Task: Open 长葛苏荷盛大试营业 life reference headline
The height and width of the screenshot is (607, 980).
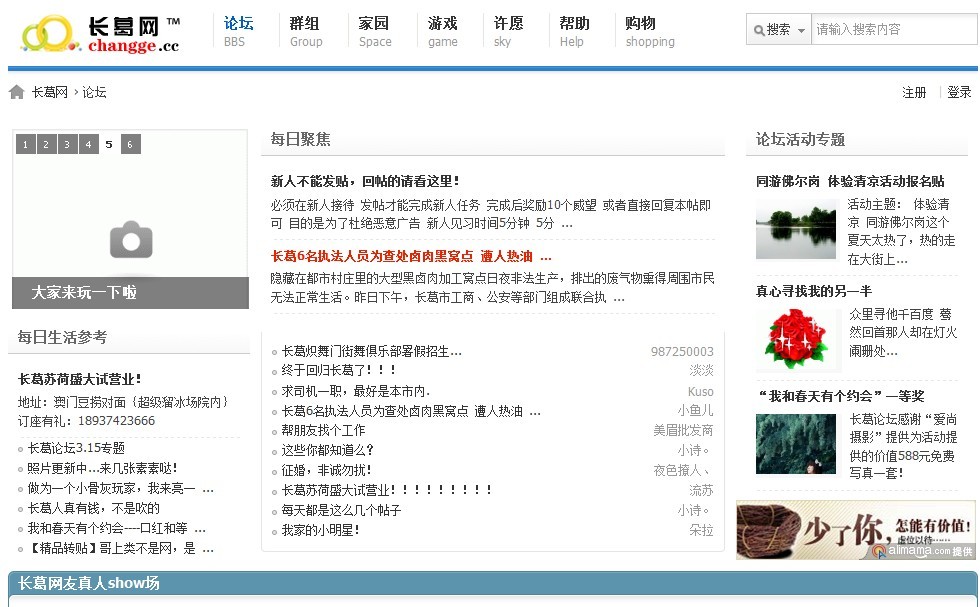Action: pyautogui.click(x=79, y=379)
